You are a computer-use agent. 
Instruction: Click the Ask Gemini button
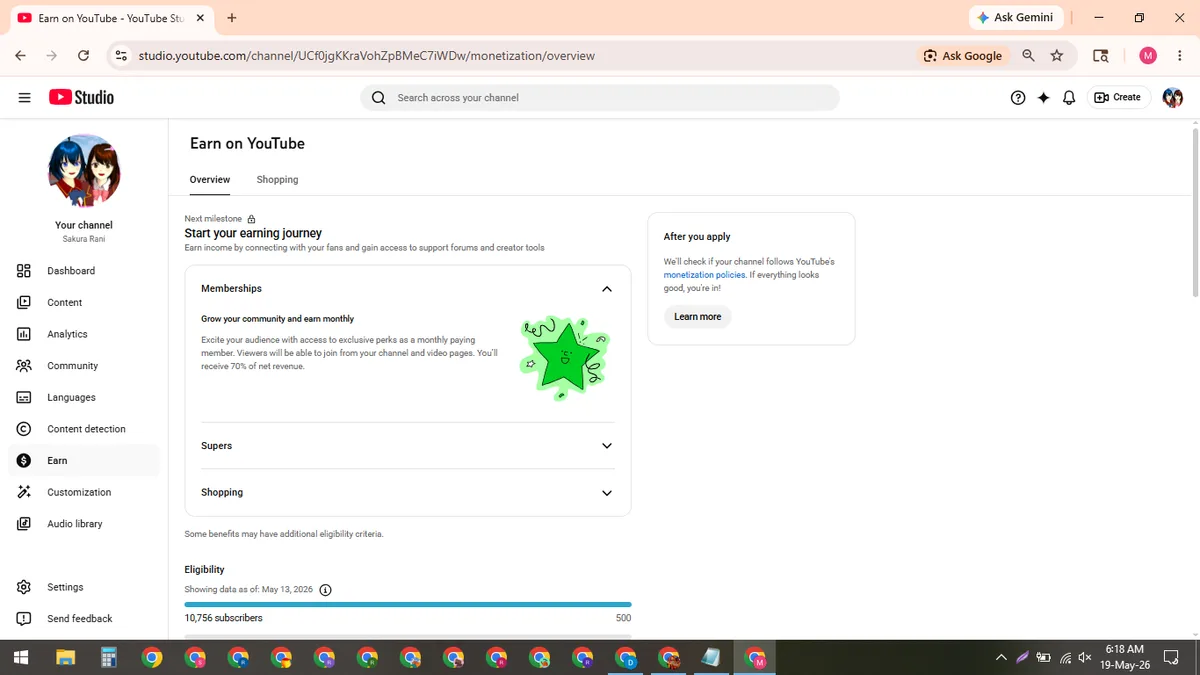click(x=1015, y=18)
